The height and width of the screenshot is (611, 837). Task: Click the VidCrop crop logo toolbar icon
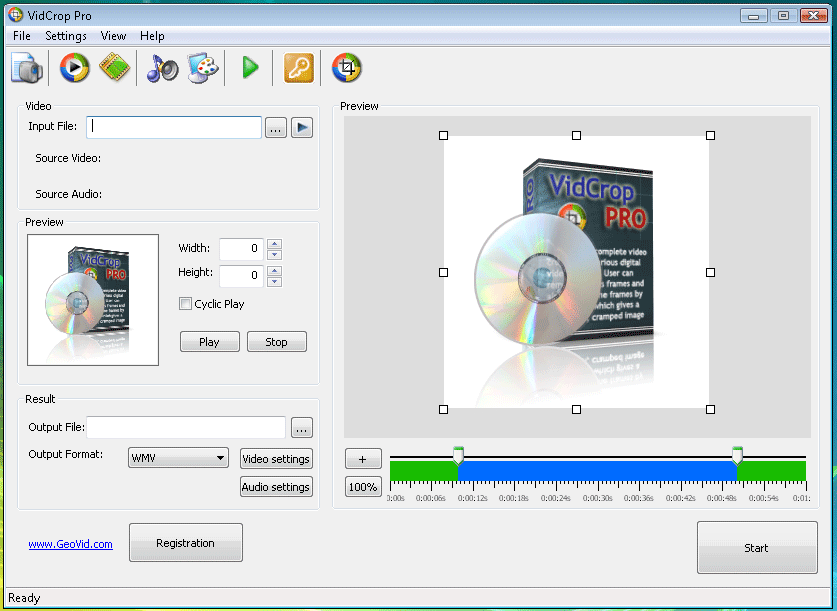click(346, 68)
